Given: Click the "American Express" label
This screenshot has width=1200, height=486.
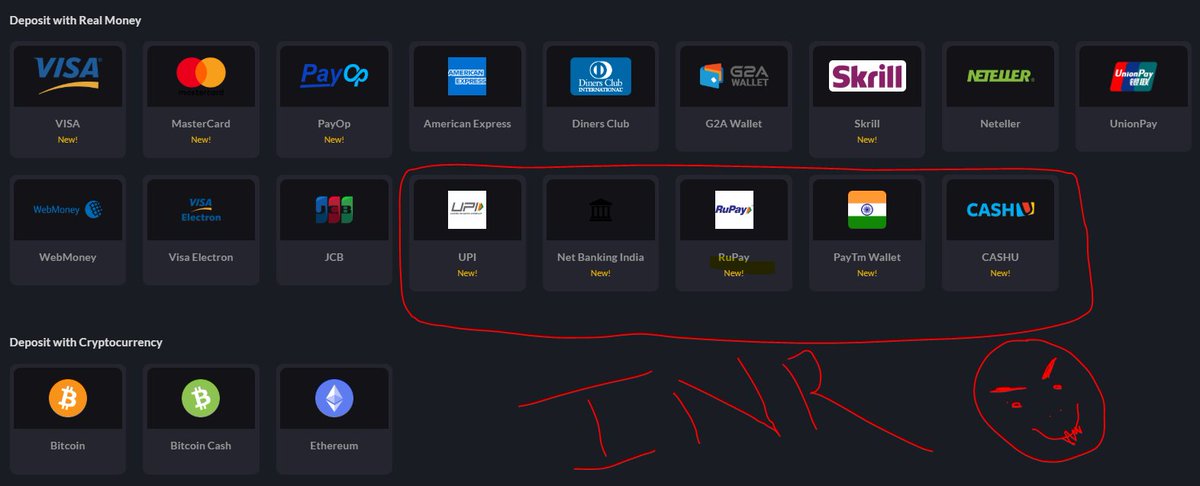Looking at the screenshot, I should coord(467,124).
